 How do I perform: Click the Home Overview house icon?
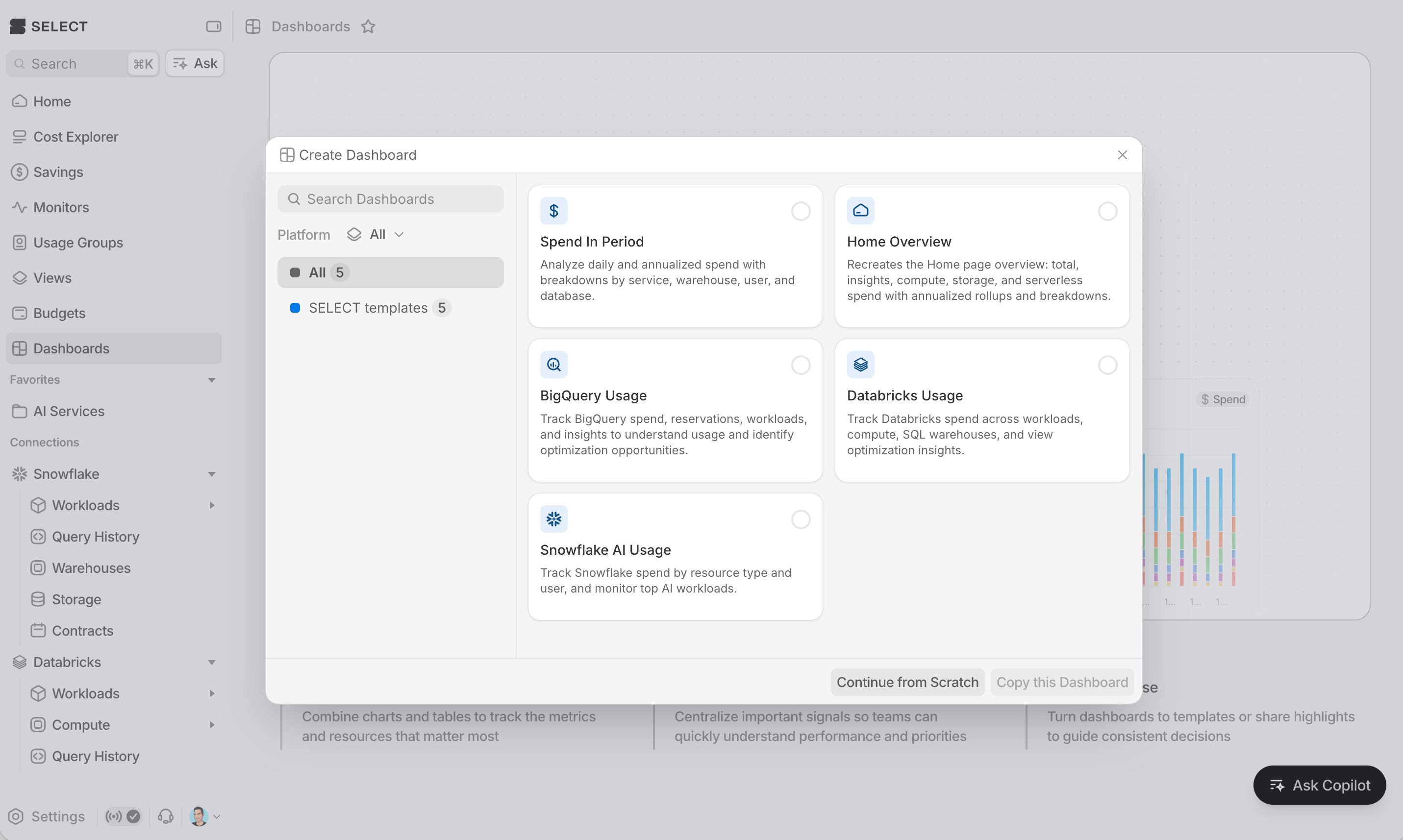point(861,211)
